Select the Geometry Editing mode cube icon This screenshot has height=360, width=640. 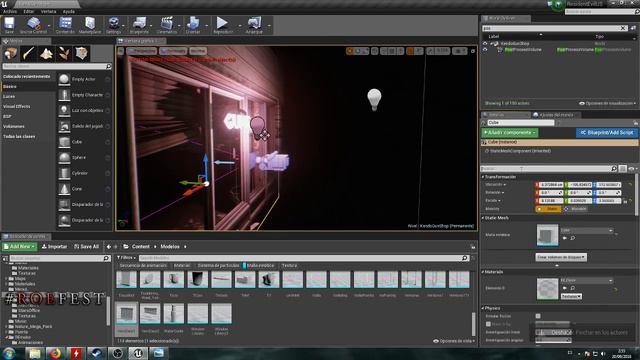click(x=81, y=53)
